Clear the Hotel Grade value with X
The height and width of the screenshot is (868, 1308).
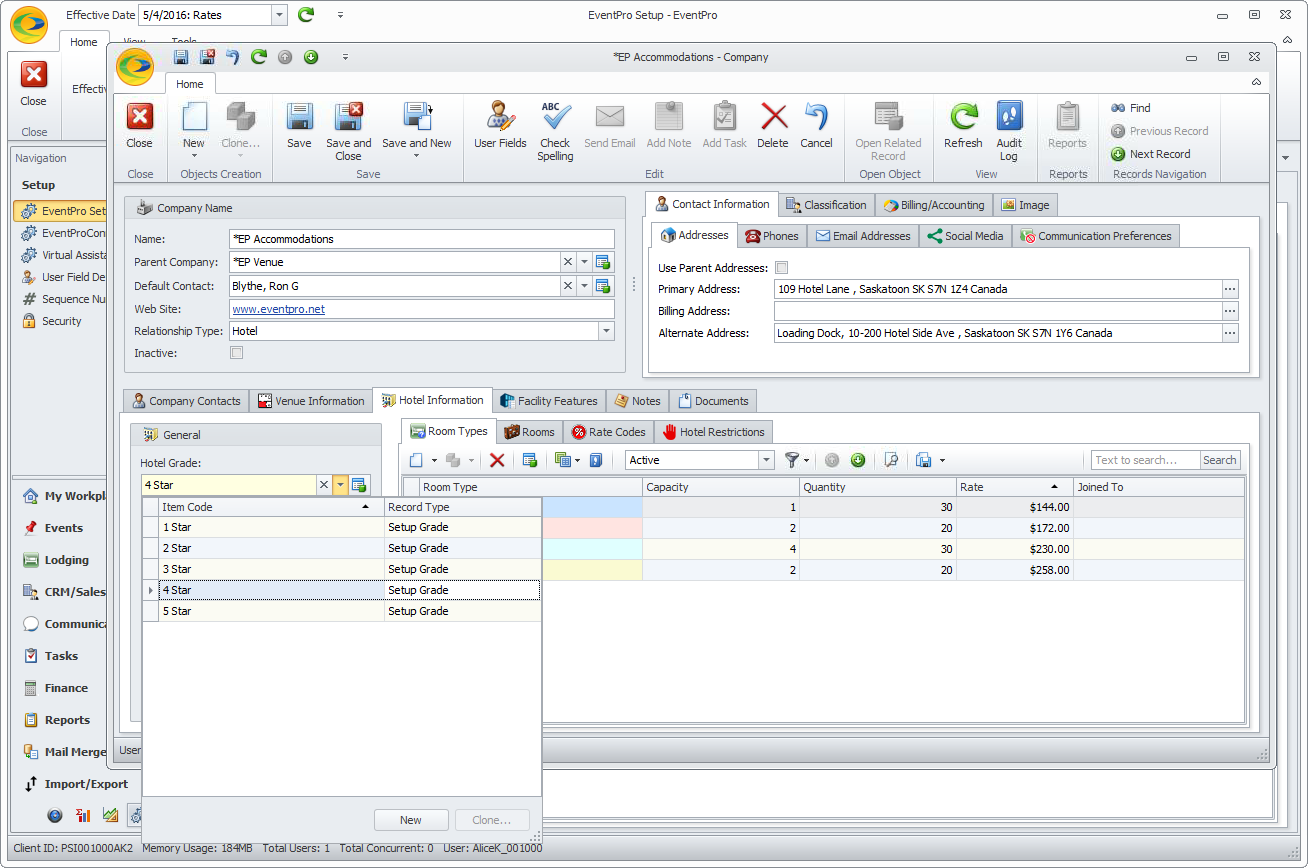point(324,485)
